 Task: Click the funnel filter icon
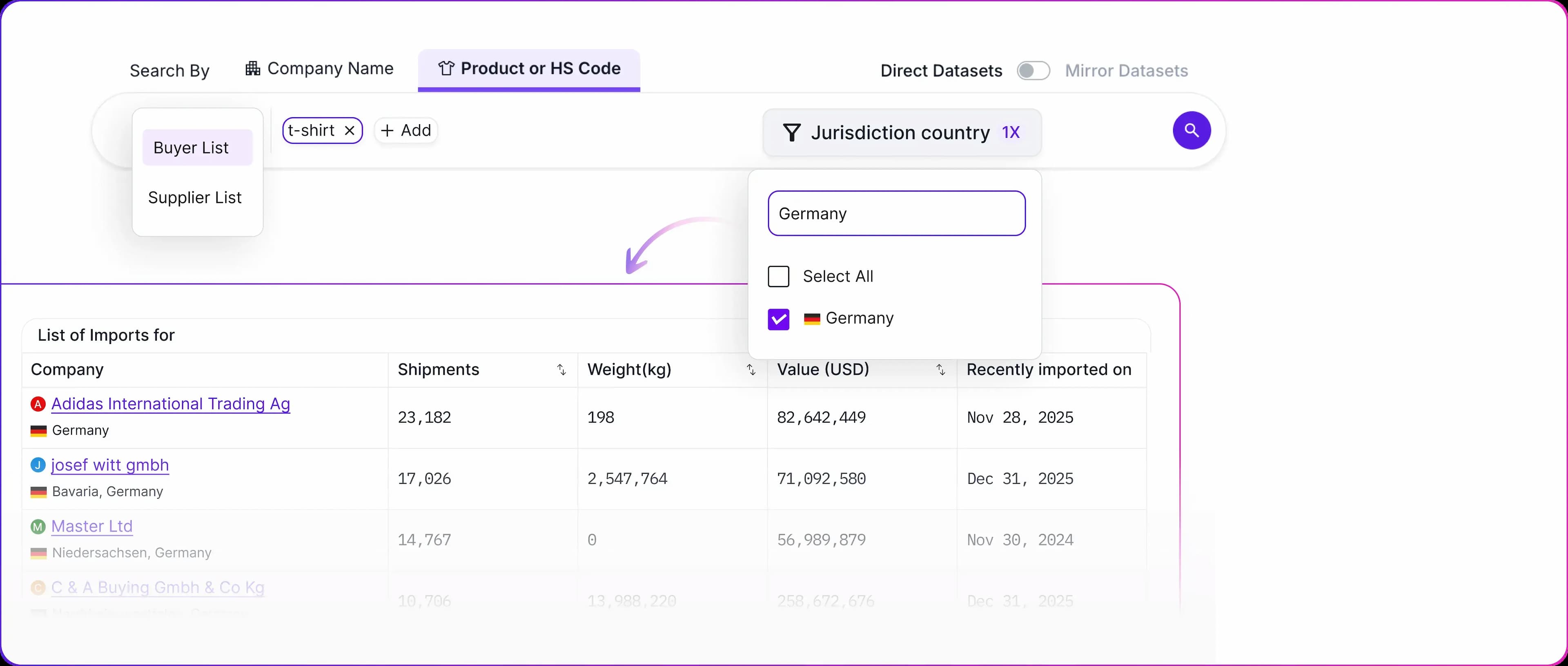791,133
